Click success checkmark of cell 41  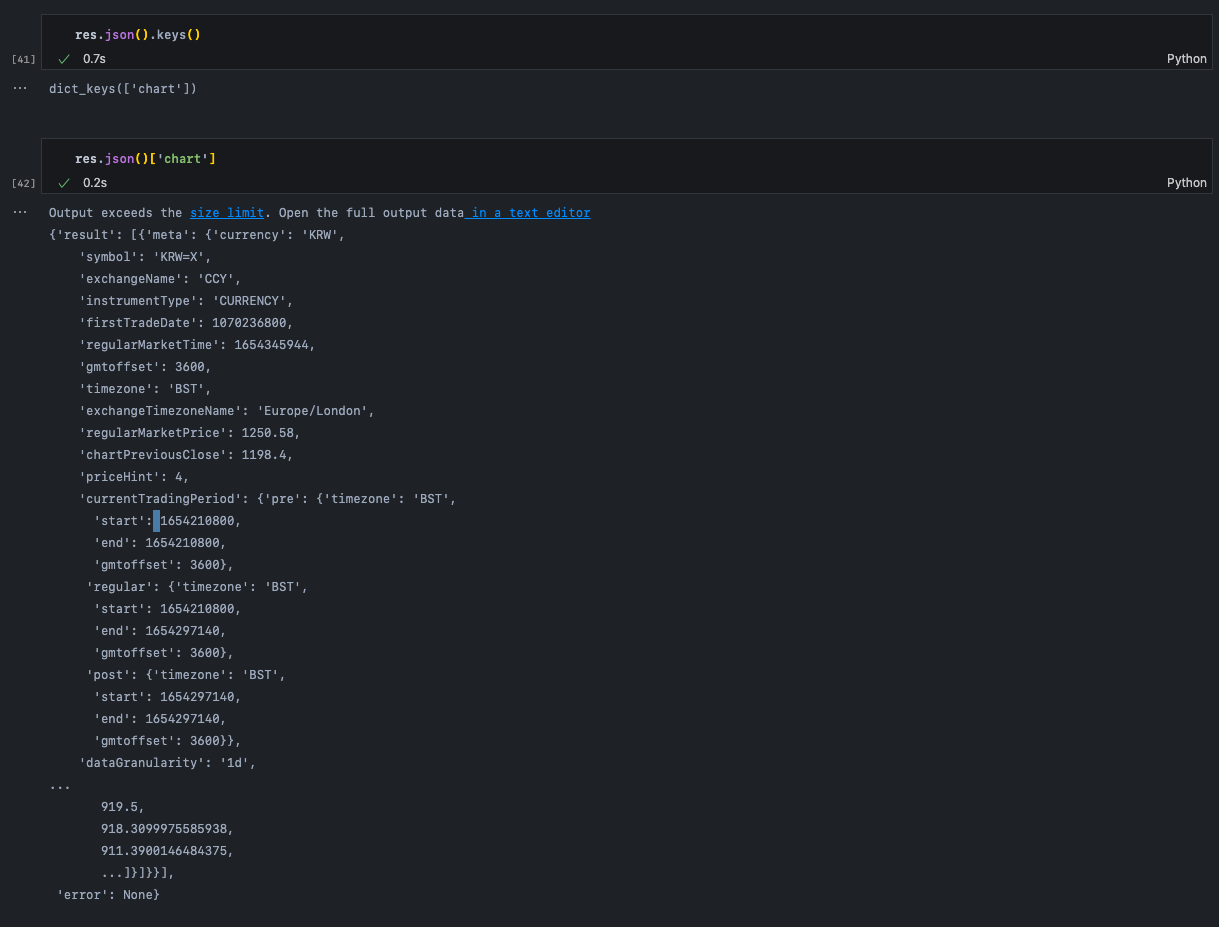tap(64, 59)
